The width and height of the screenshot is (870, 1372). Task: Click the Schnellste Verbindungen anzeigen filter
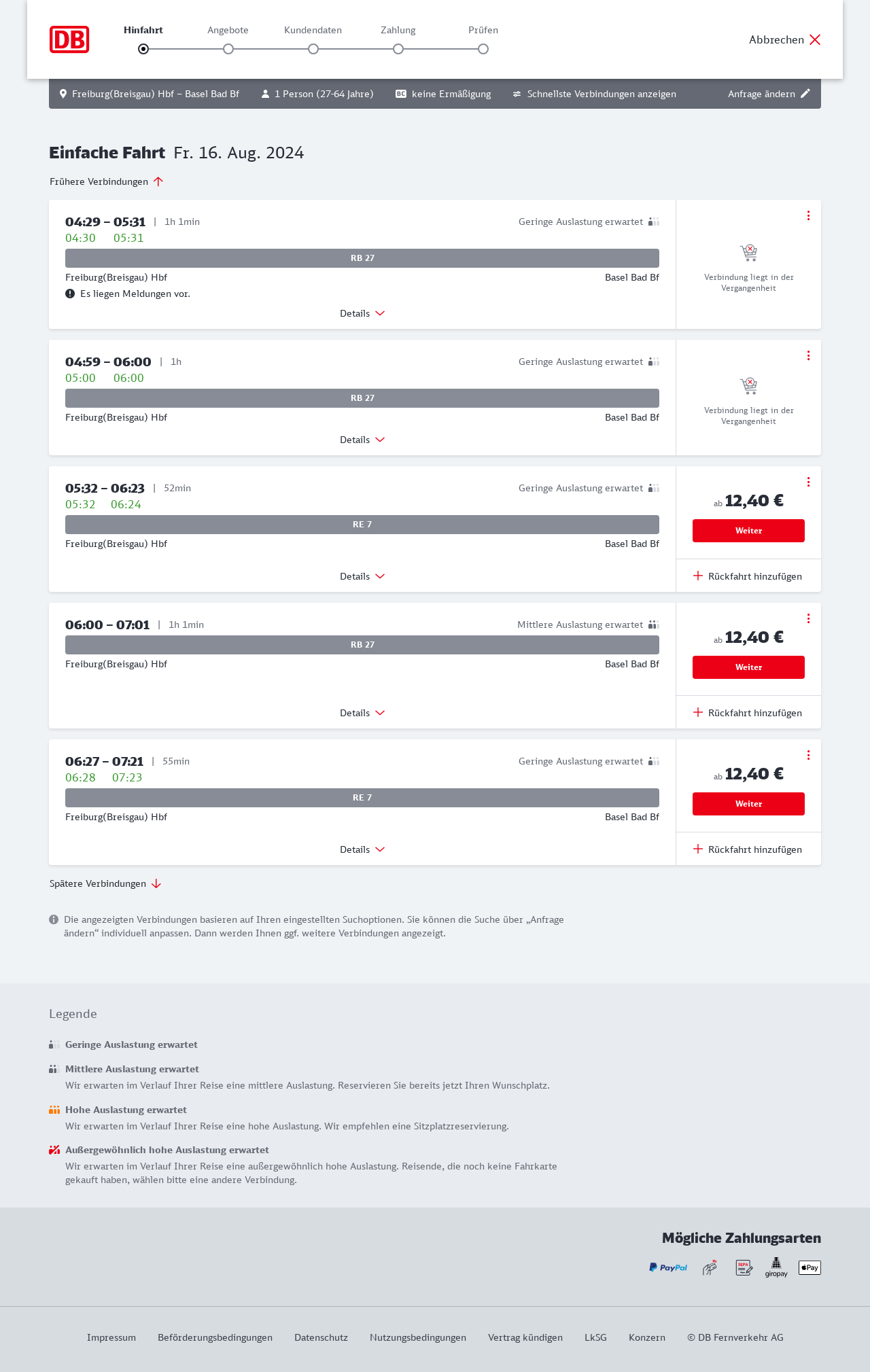pyautogui.click(x=594, y=94)
